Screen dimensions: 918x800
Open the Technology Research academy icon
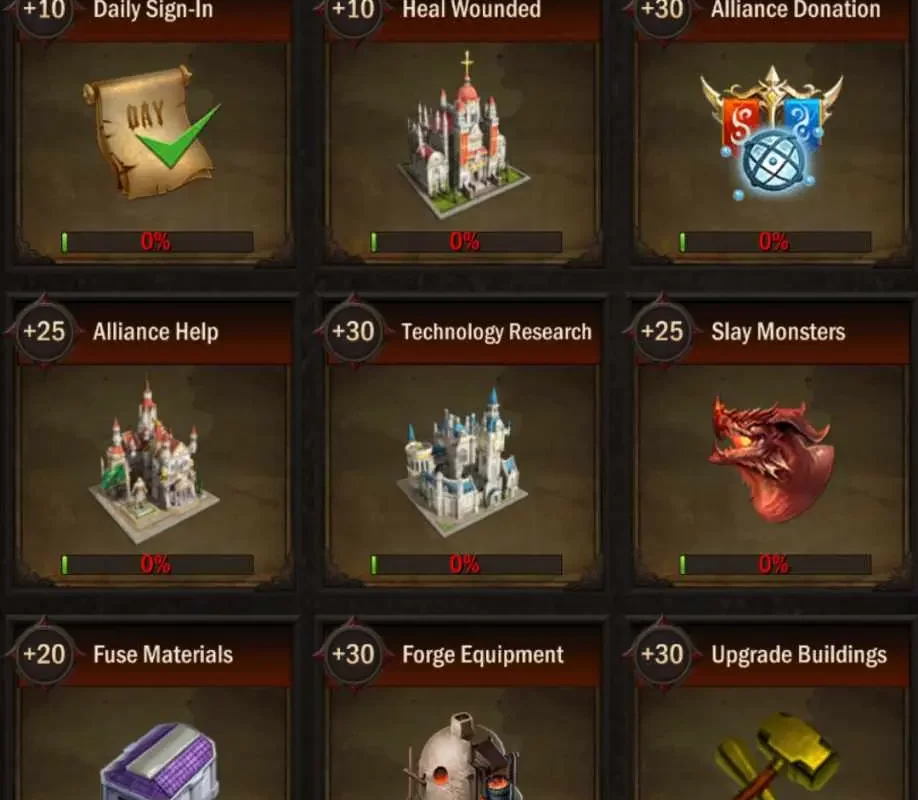pos(462,460)
